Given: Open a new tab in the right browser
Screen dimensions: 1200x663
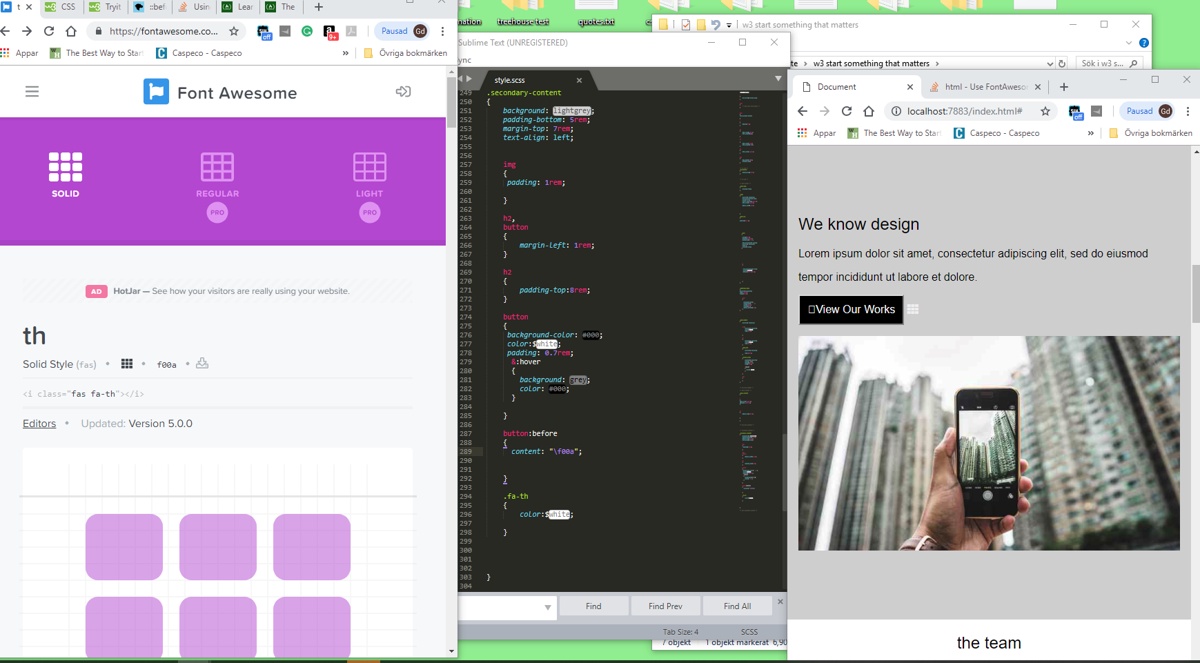Looking at the screenshot, I should click(x=1064, y=87).
